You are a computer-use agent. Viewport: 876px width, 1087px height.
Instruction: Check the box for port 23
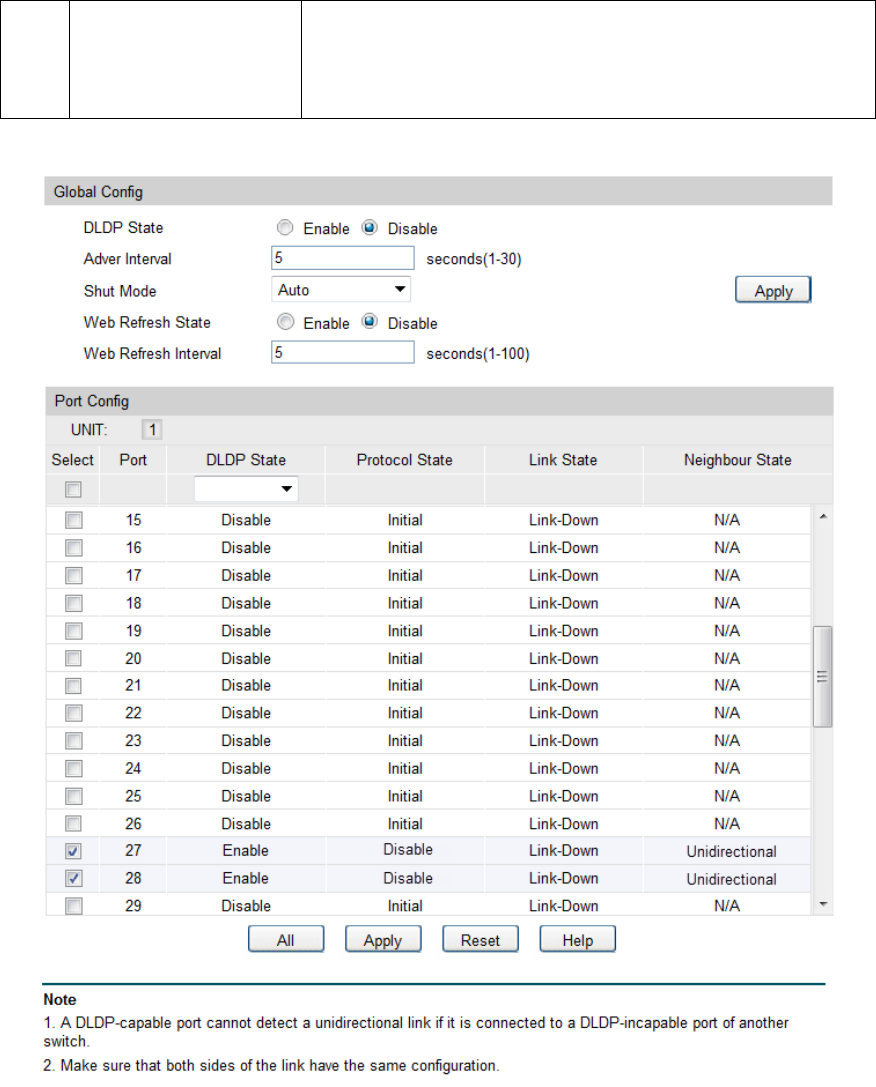pyautogui.click(x=73, y=740)
